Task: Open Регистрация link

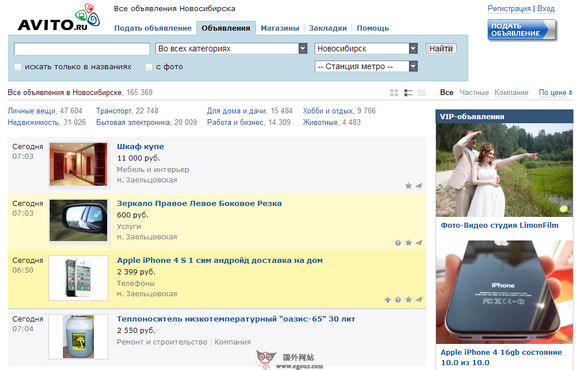Action: [x=509, y=9]
